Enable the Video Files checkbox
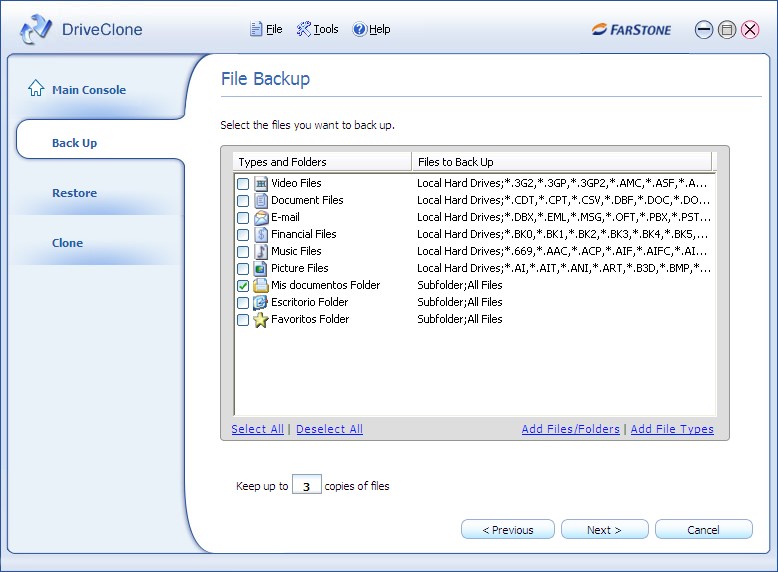The height and width of the screenshot is (572, 778). click(243, 184)
